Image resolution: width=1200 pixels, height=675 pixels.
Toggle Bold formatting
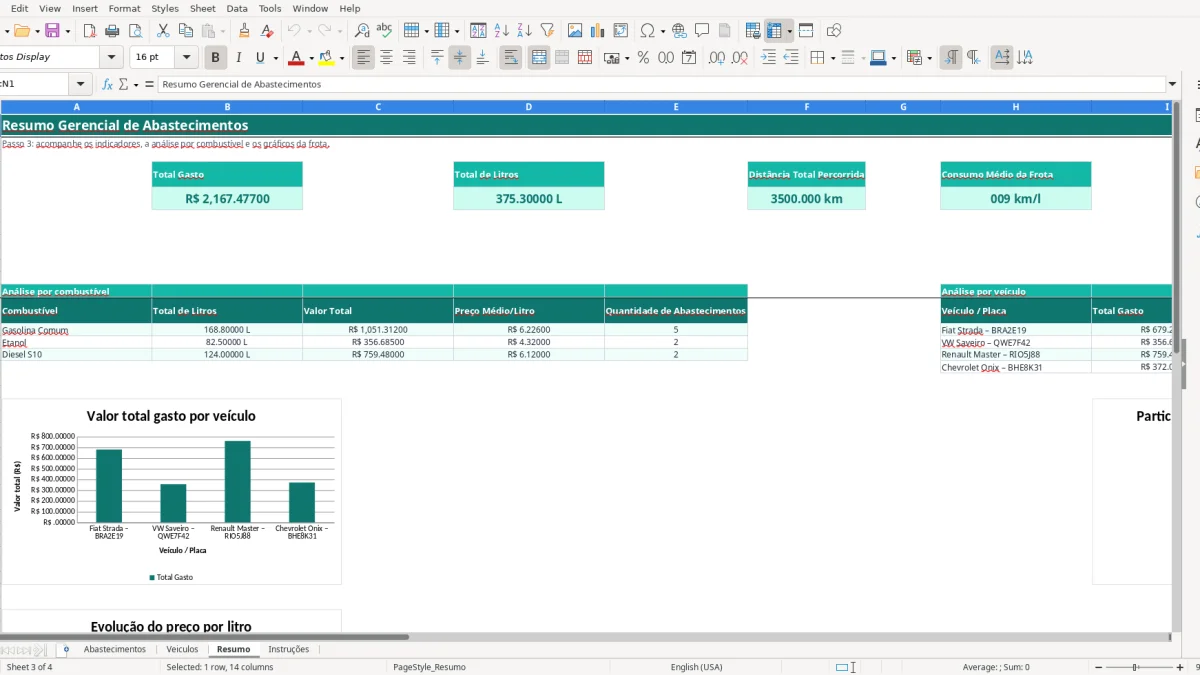(215, 58)
